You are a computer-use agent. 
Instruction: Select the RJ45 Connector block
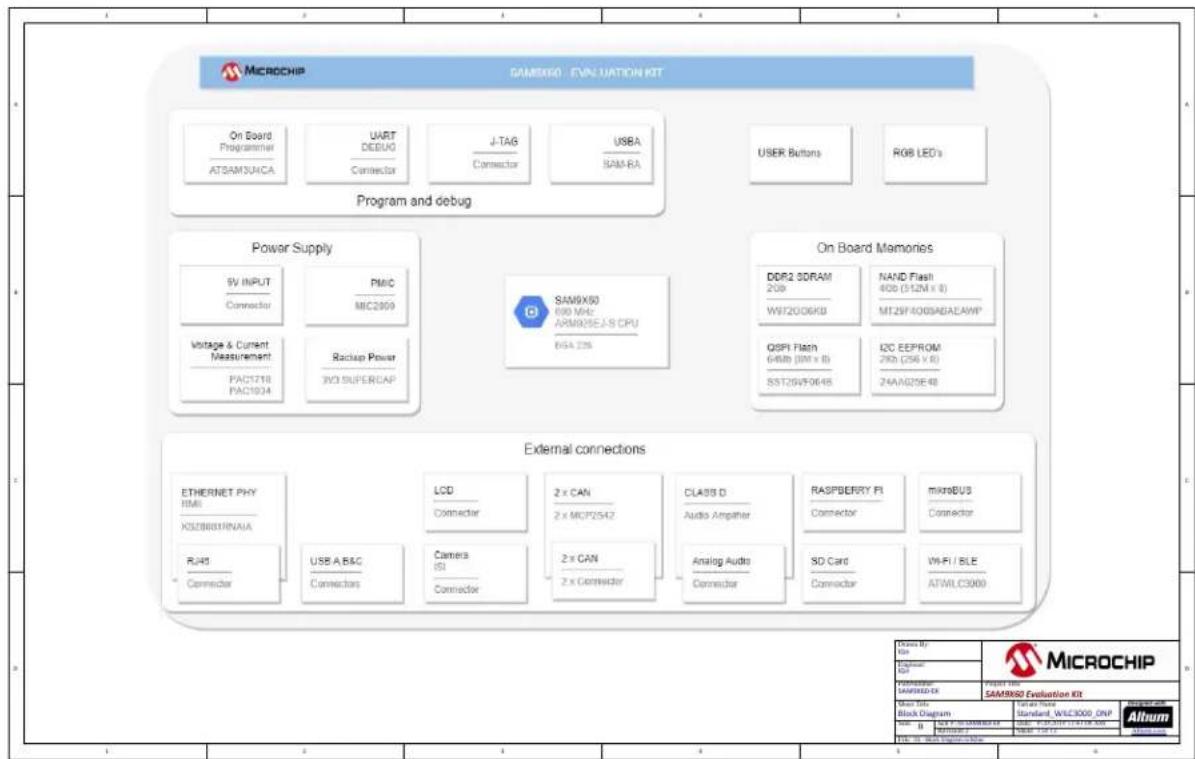229,573
